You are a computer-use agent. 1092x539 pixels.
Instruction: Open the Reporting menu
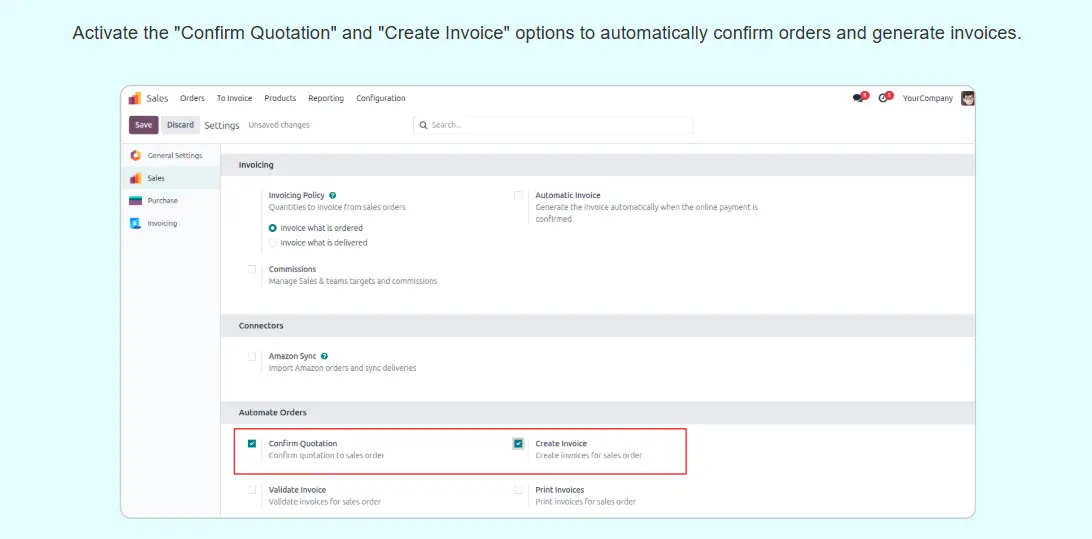click(326, 98)
